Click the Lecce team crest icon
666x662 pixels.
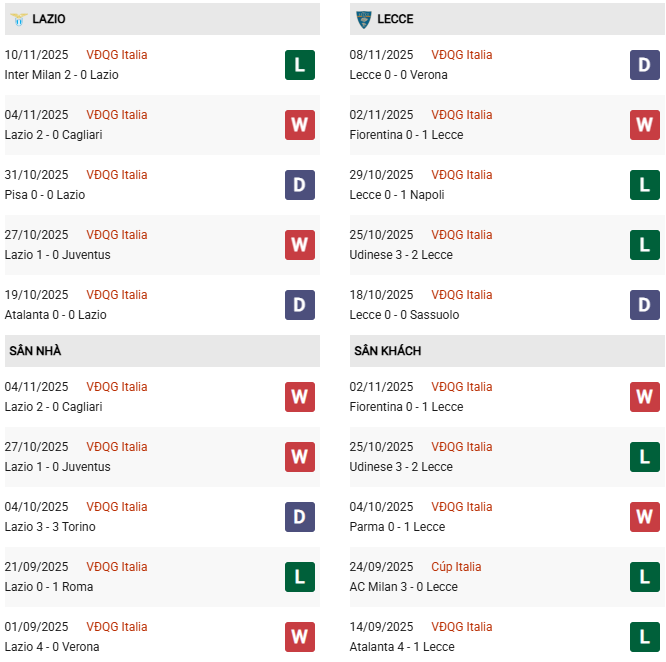point(363,19)
